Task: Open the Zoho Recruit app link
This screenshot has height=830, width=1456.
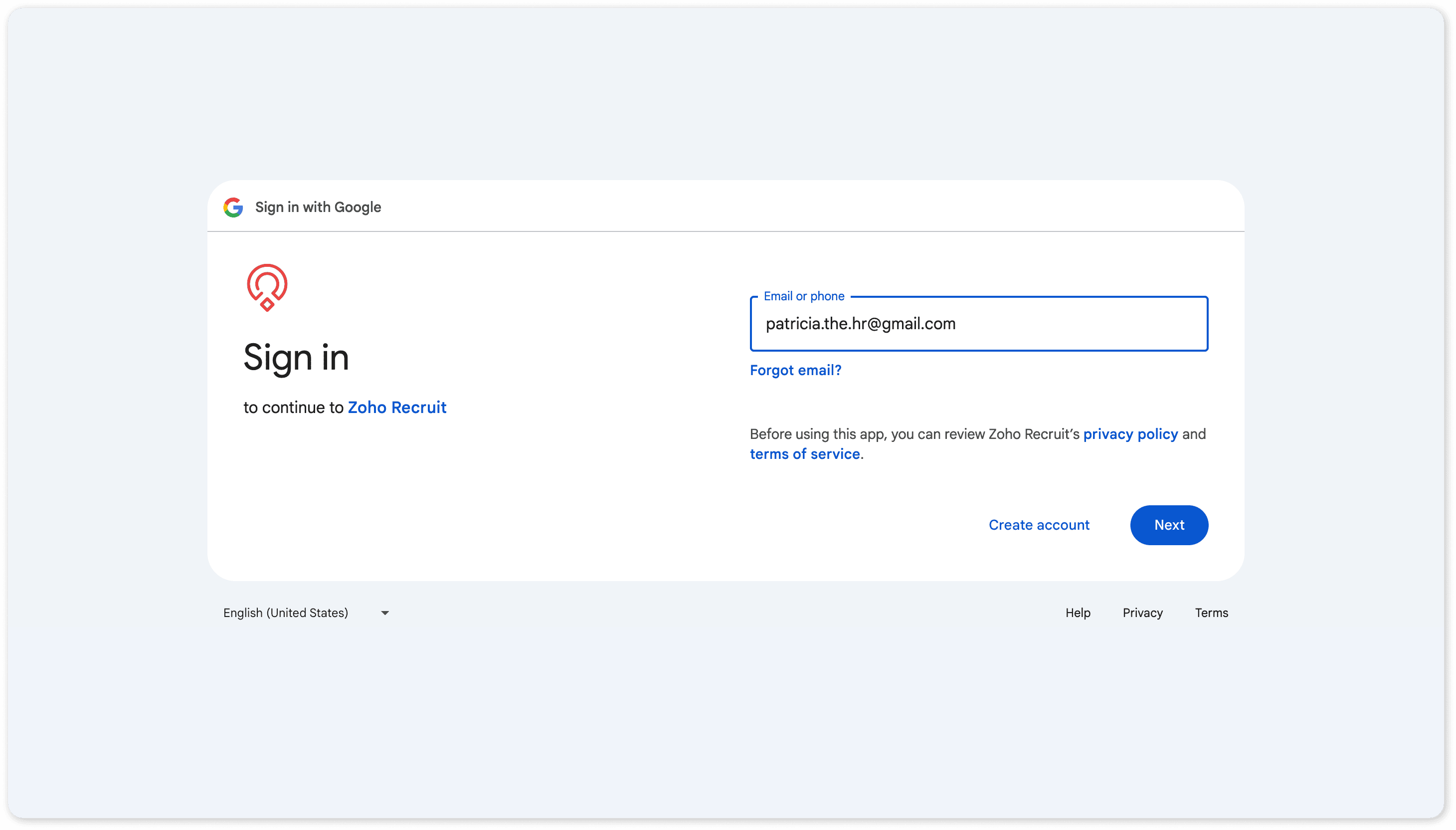Action: coord(396,408)
